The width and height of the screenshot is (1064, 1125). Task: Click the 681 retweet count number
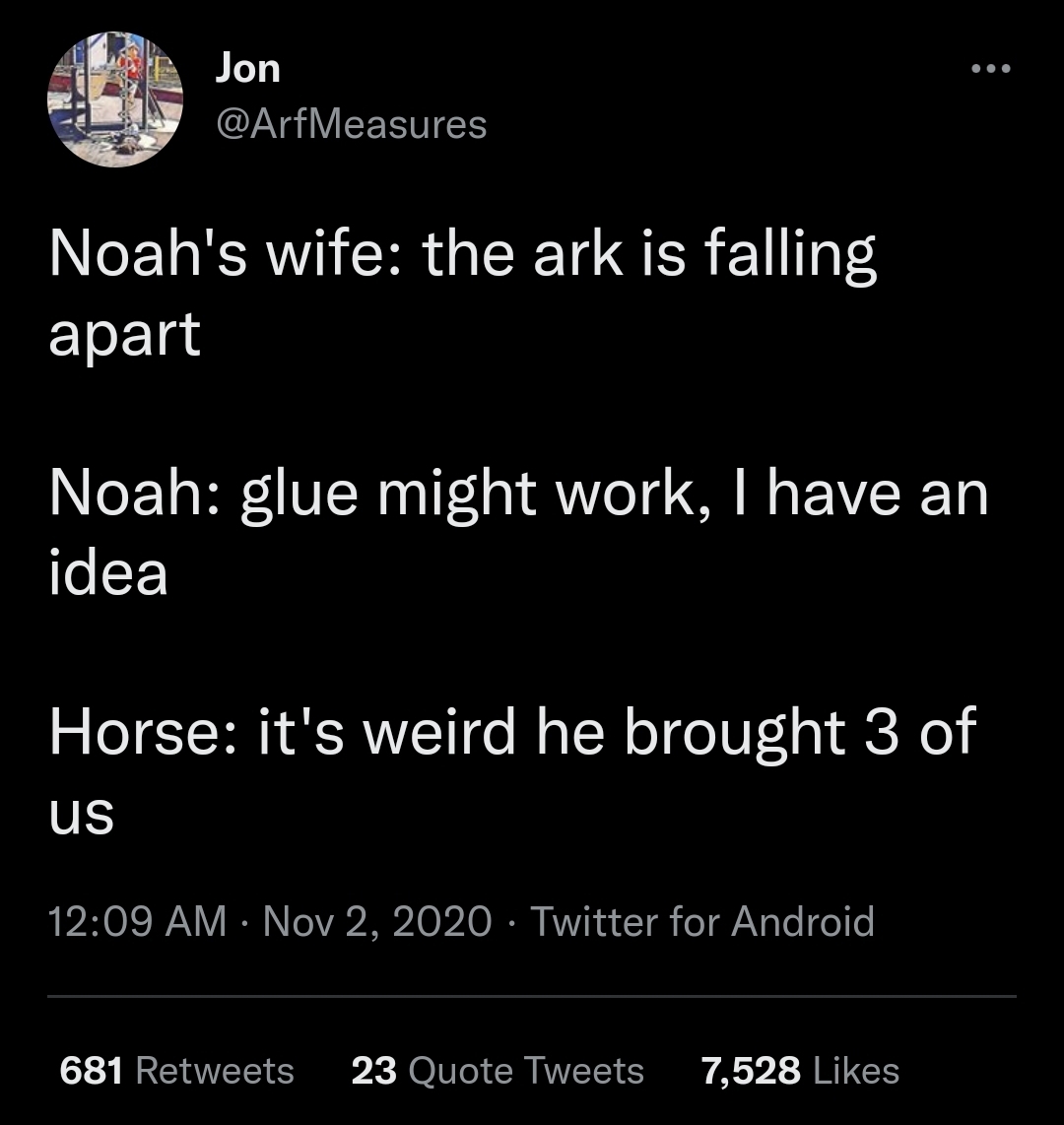[91, 1071]
